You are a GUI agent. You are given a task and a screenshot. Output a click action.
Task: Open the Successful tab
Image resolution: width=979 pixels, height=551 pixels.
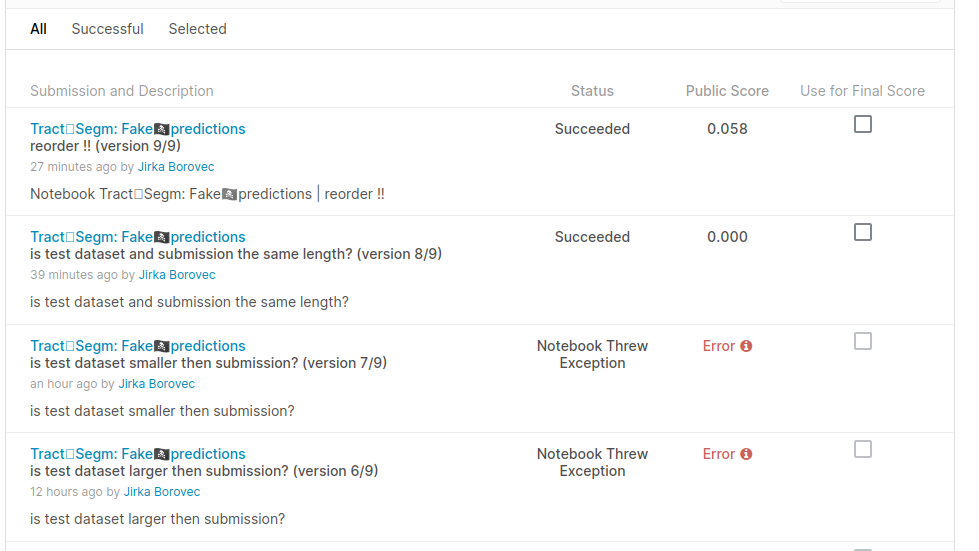[x=107, y=29]
